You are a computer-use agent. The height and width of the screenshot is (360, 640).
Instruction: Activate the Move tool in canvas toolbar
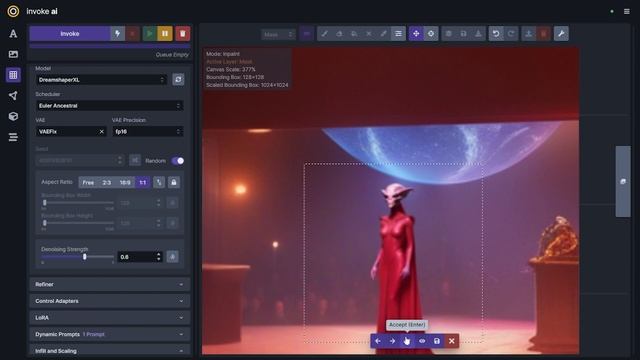(416, 34)
